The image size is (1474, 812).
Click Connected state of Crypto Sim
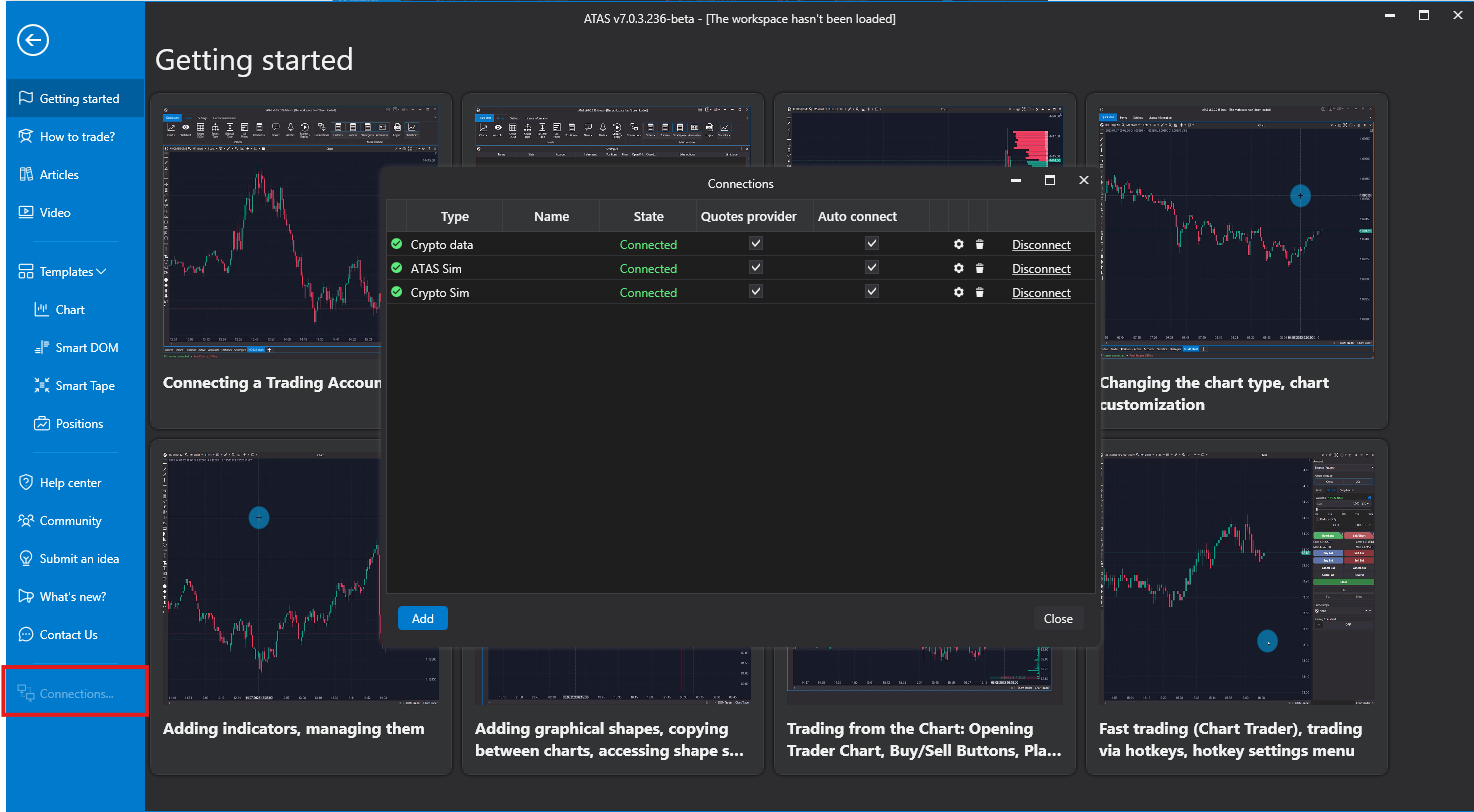(648, 293)
